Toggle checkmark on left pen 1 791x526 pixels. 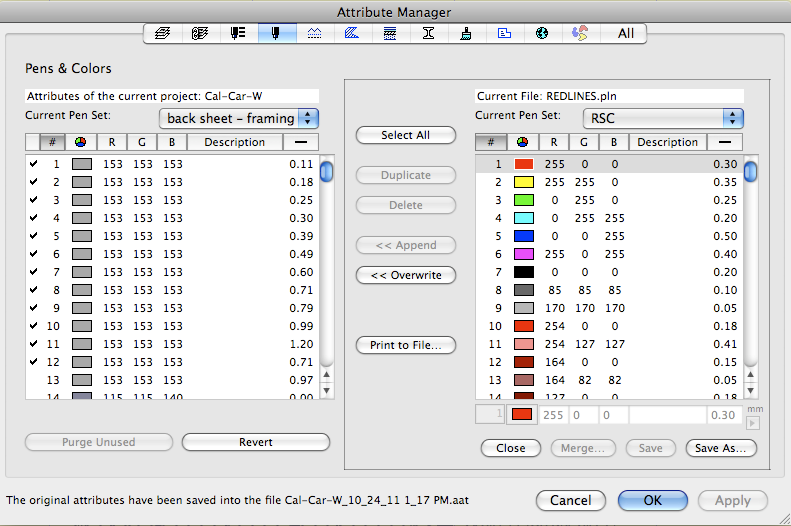(x=33, y=164)
